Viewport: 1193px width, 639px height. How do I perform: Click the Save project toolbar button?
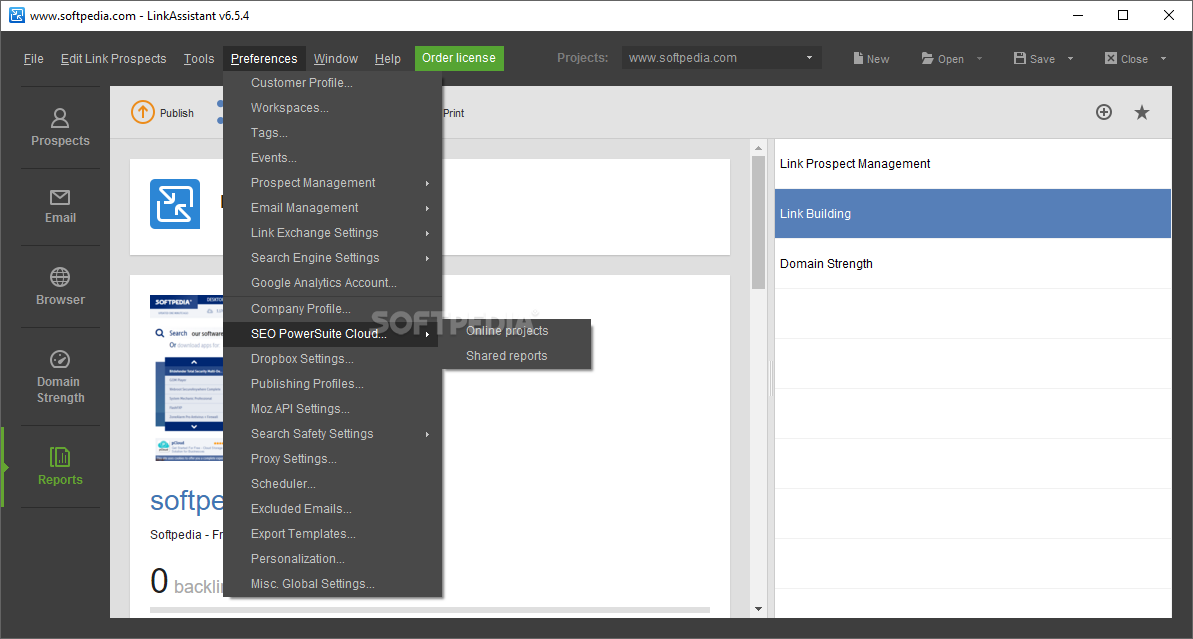pos(1034,59)
